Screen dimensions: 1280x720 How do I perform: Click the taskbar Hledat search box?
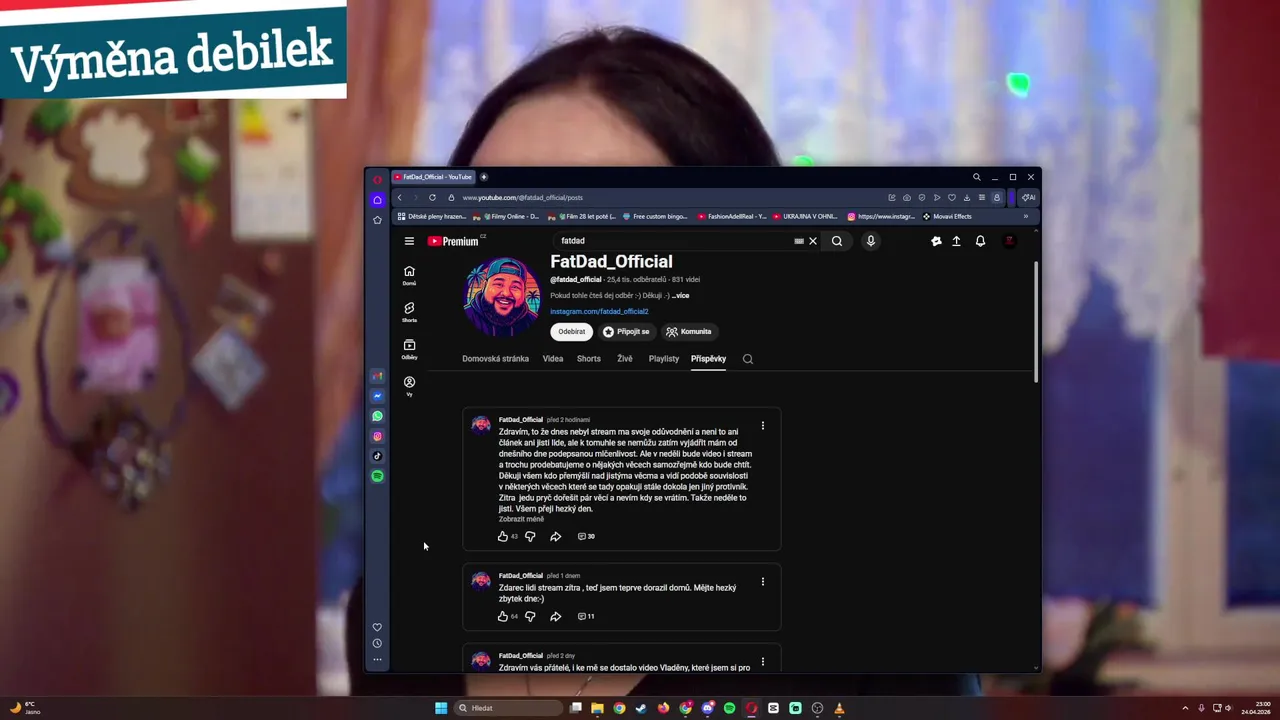click(x=509, y=708)
